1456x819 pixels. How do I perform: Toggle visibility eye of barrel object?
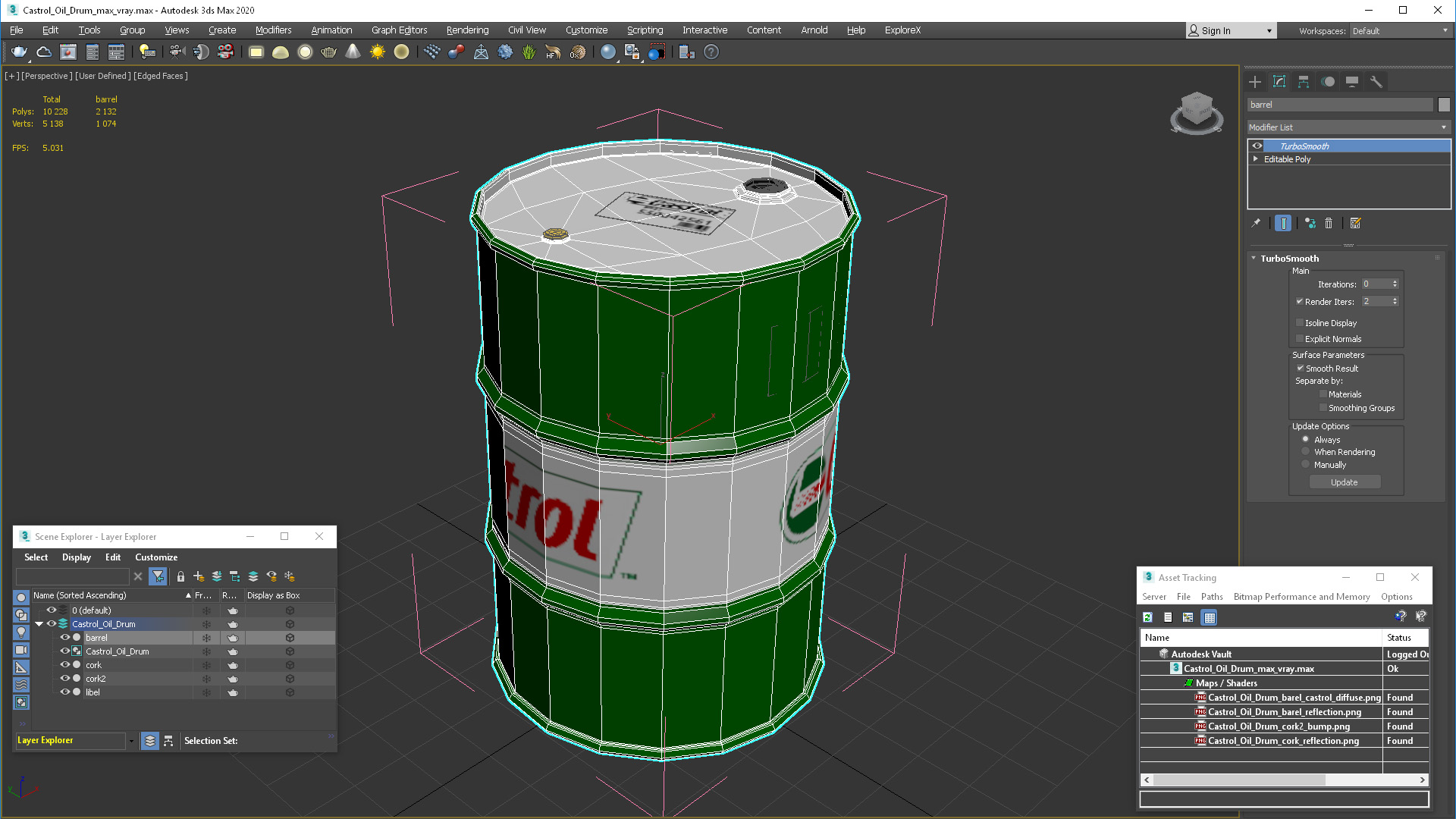[65, 638]
